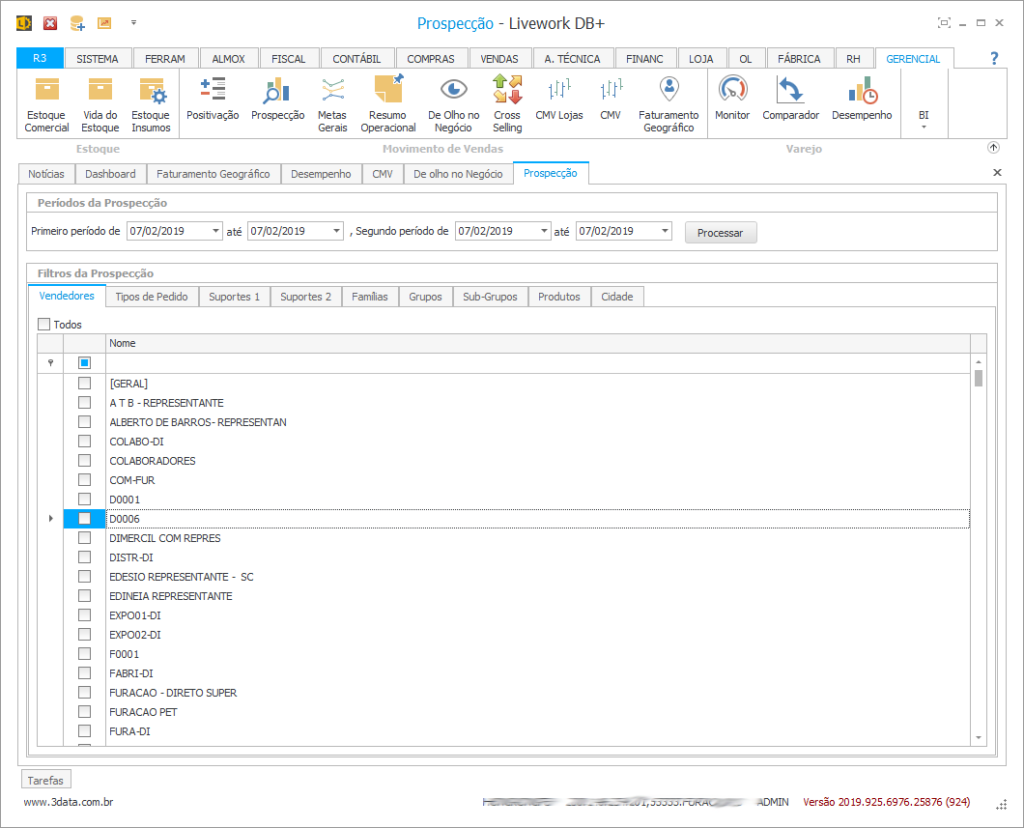
Task: Switch to the VENDAS ribbon tab
Action: 499,59
